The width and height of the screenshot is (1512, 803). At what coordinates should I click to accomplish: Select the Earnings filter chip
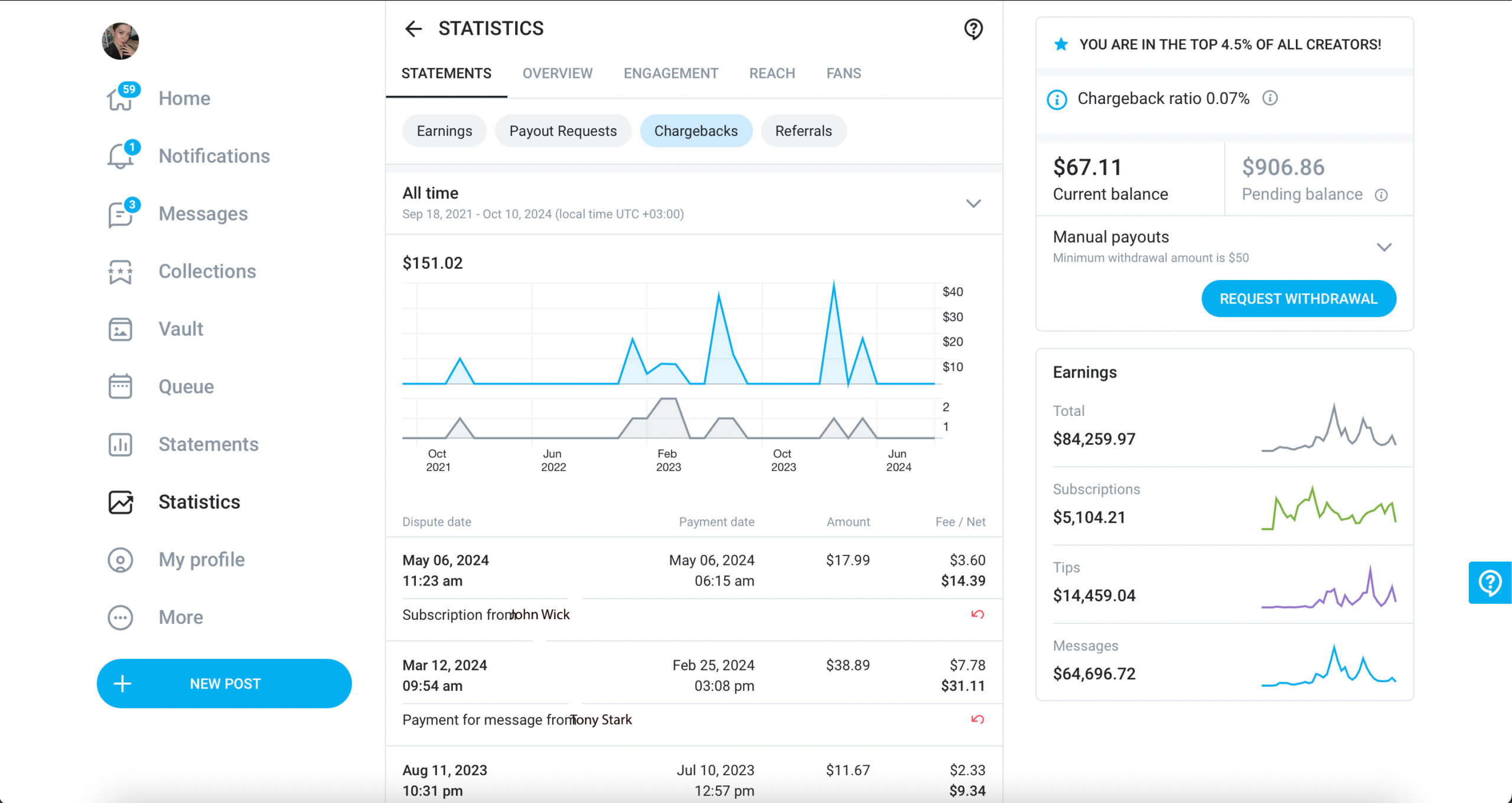444,131
